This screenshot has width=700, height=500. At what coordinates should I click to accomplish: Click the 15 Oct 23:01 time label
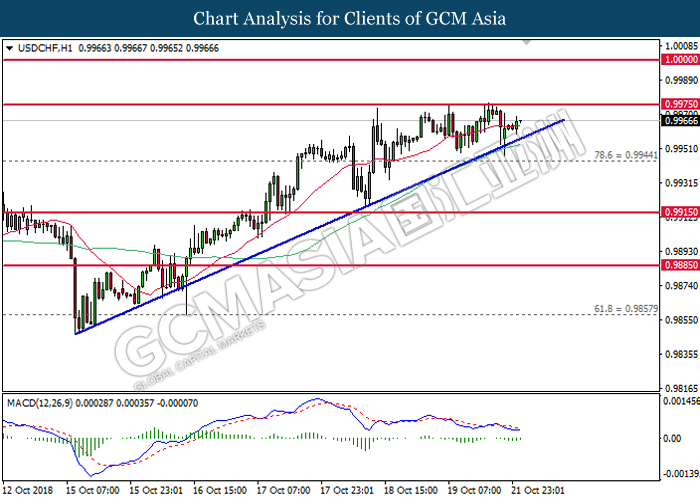point(156,490)
